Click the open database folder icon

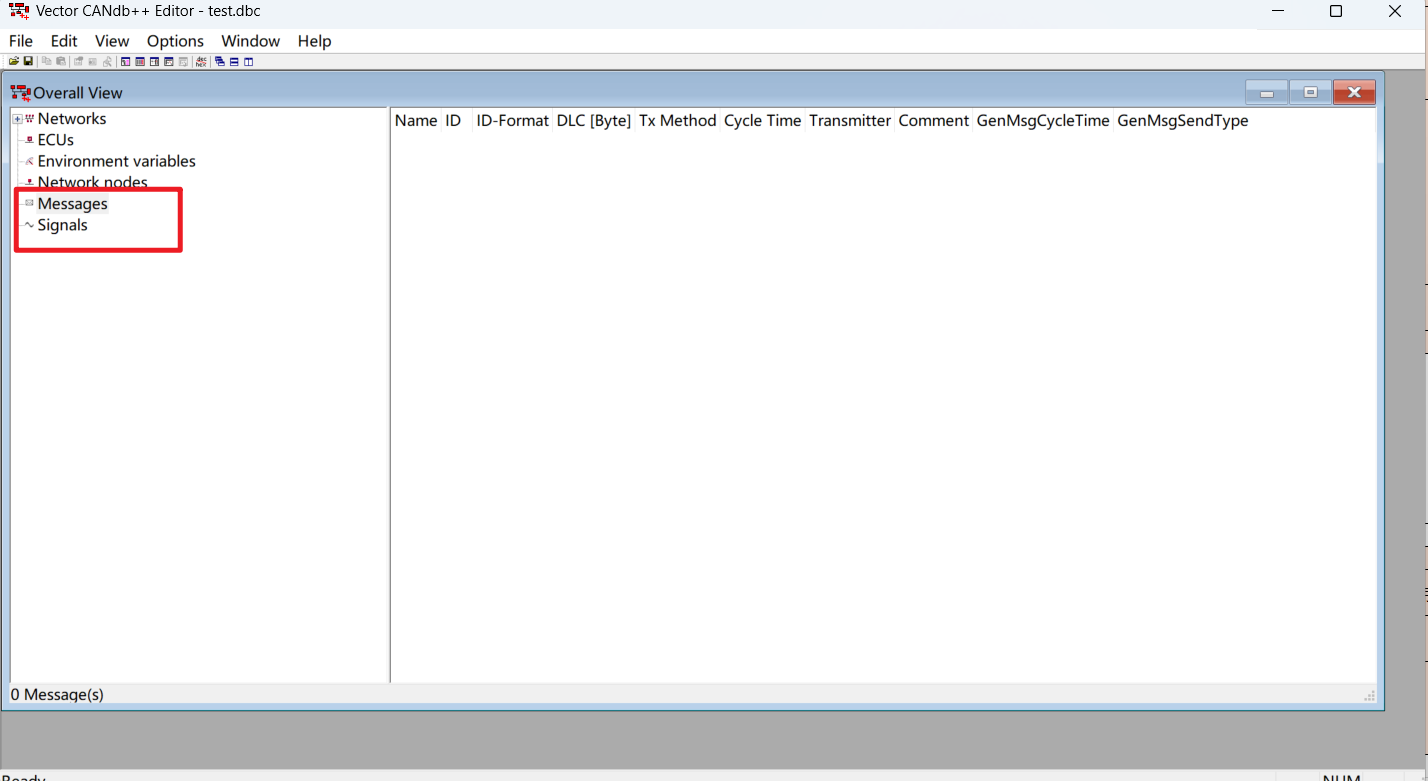14,61
